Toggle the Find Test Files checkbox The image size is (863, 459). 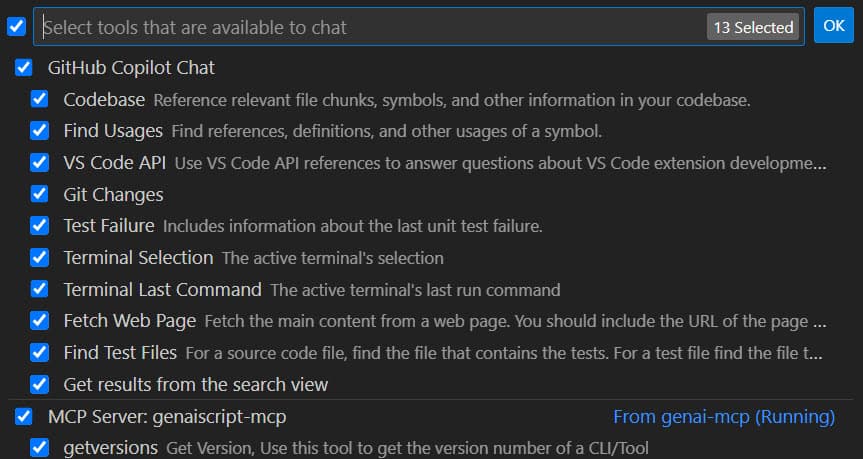pos(39,352)
